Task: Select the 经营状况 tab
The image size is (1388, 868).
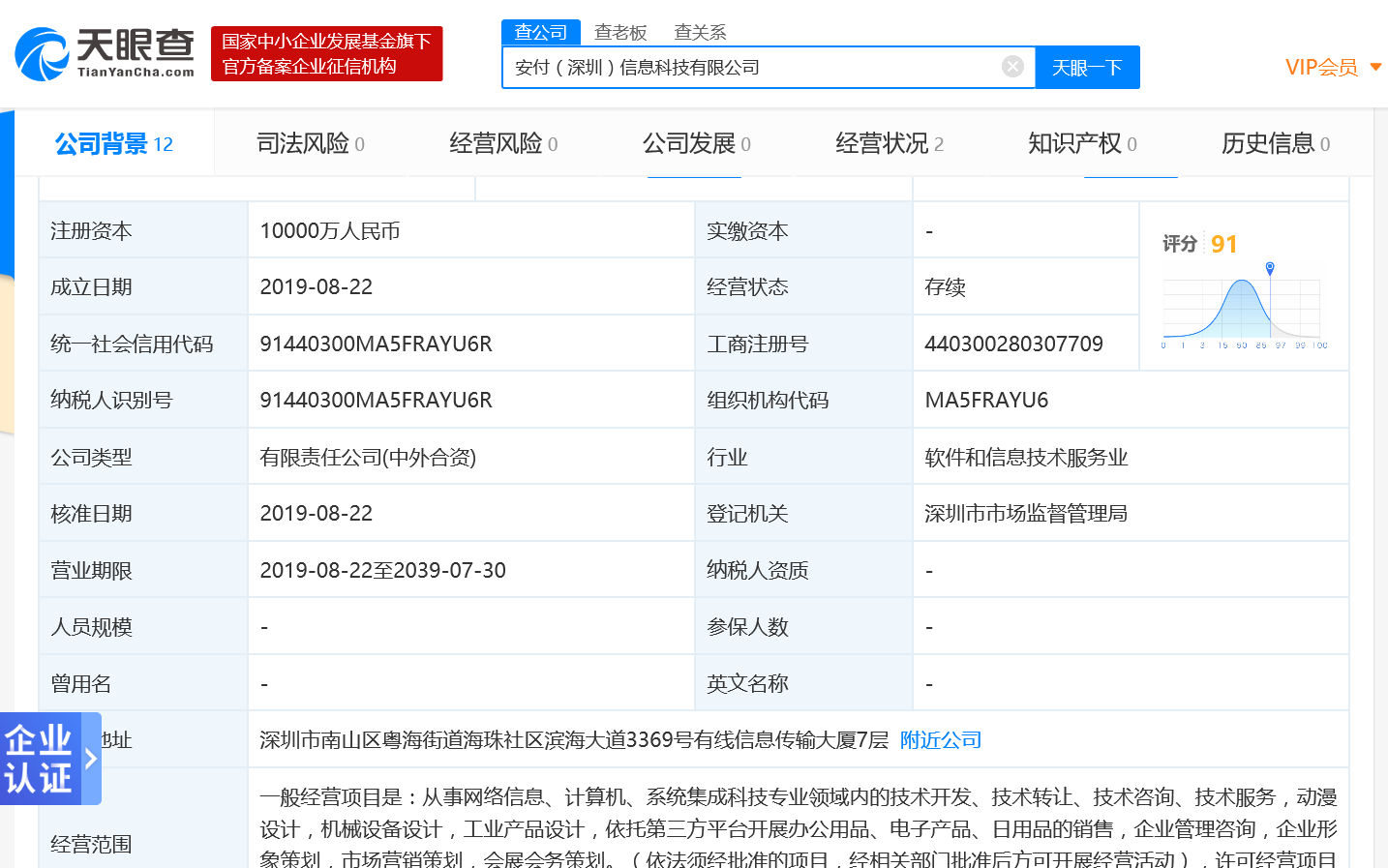Action: pos(890,144)
